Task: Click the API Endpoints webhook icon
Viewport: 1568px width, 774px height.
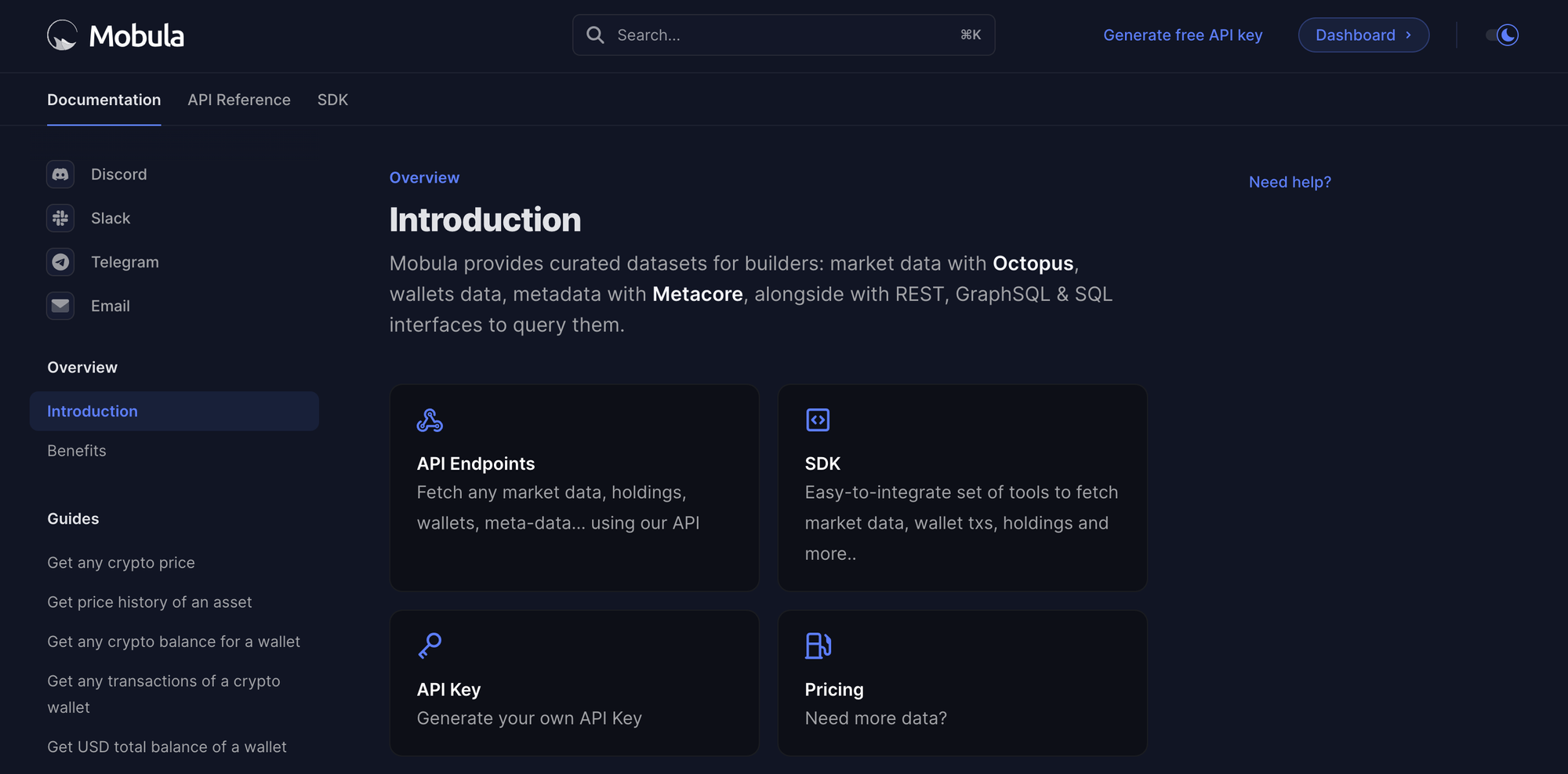Action: 430,420
